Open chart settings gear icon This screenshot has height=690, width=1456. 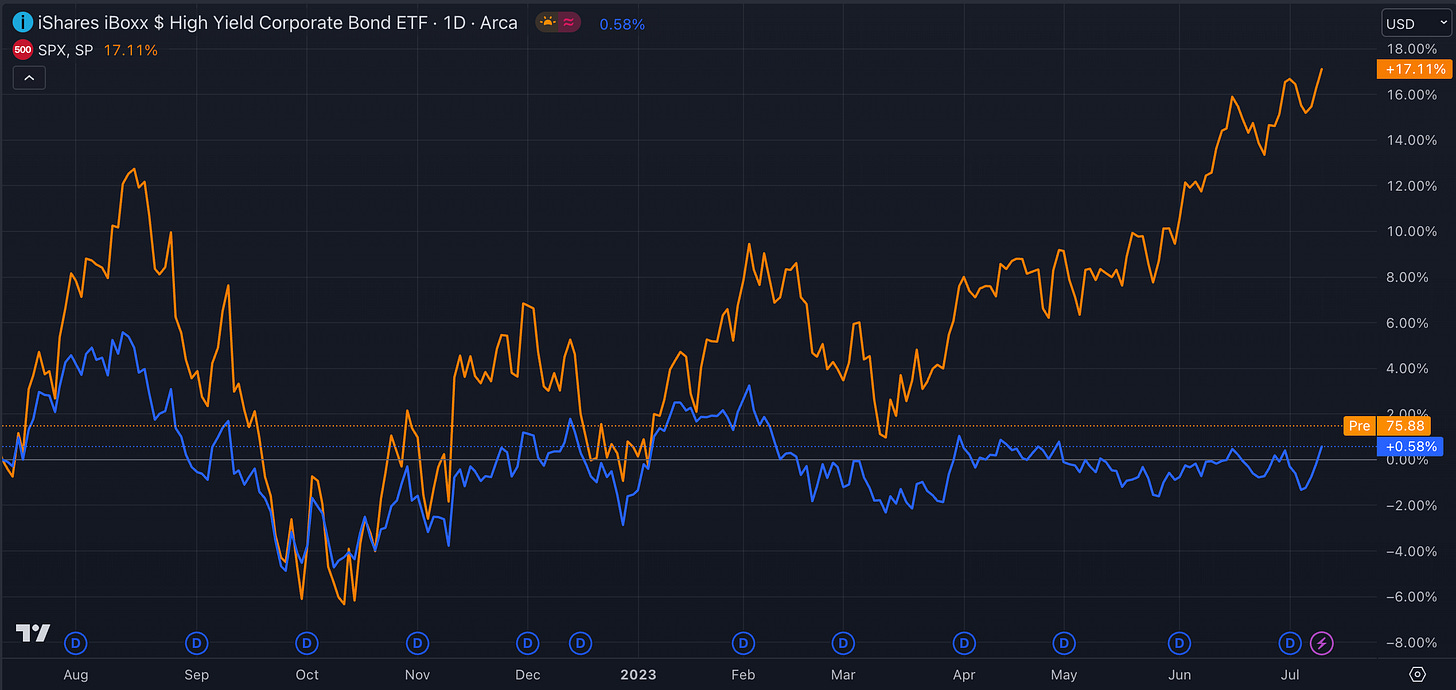[x=1417, y=673]
